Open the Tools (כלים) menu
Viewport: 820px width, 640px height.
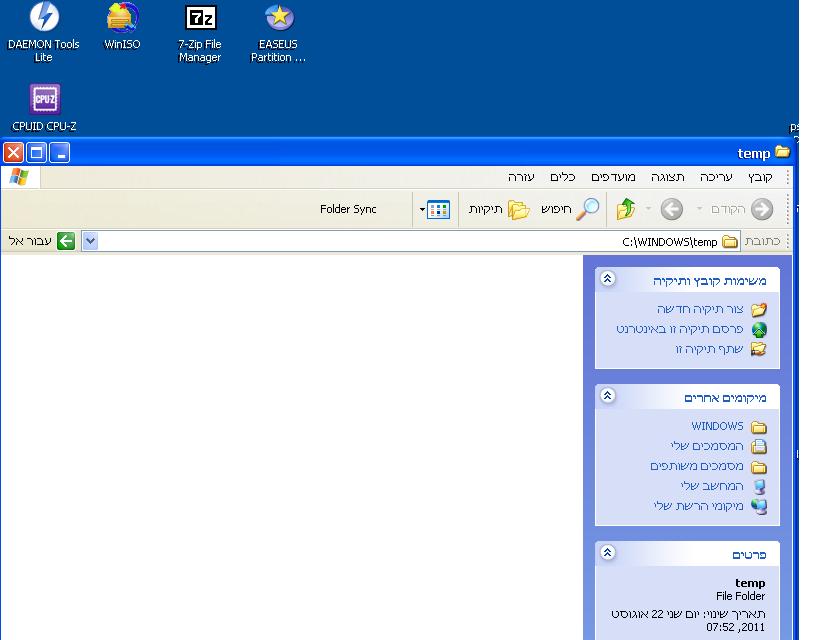(563, 177)
